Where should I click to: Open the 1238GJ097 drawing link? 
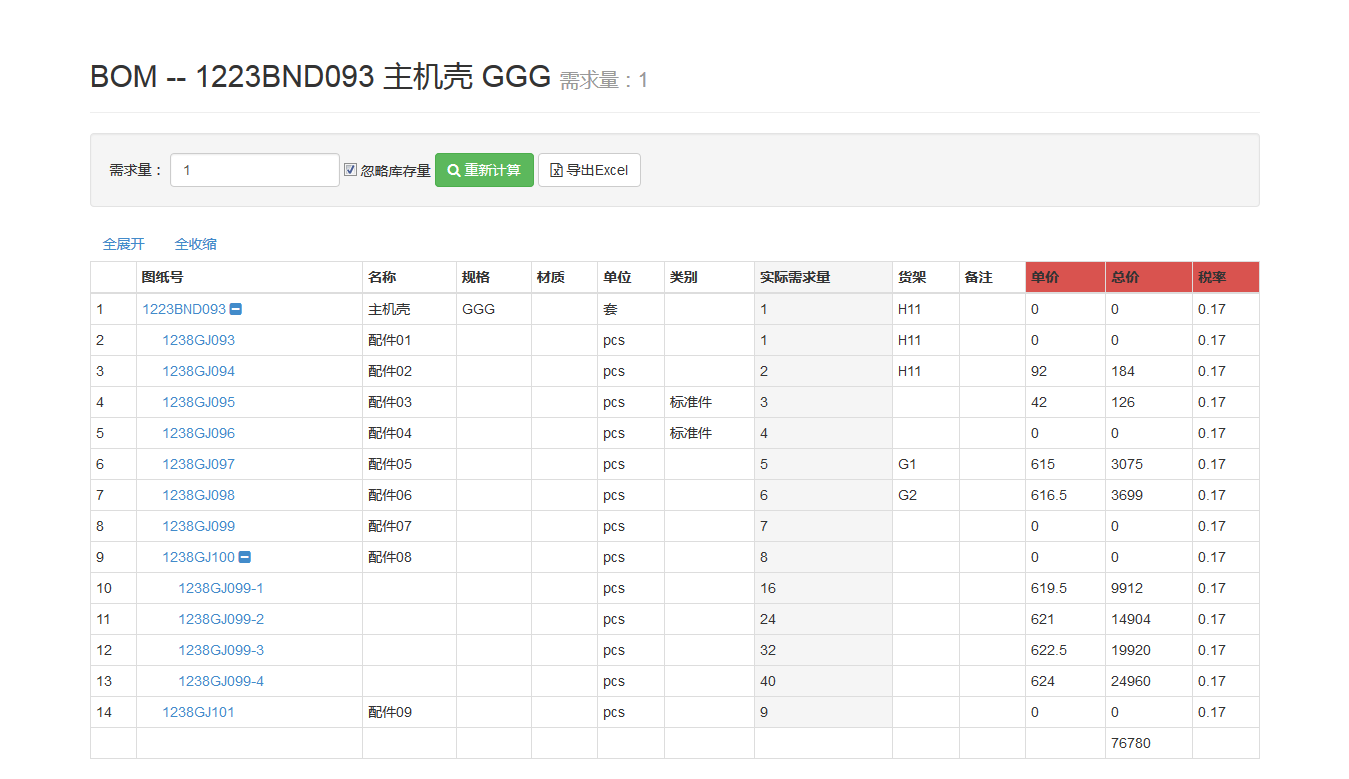tap(199, 464)
